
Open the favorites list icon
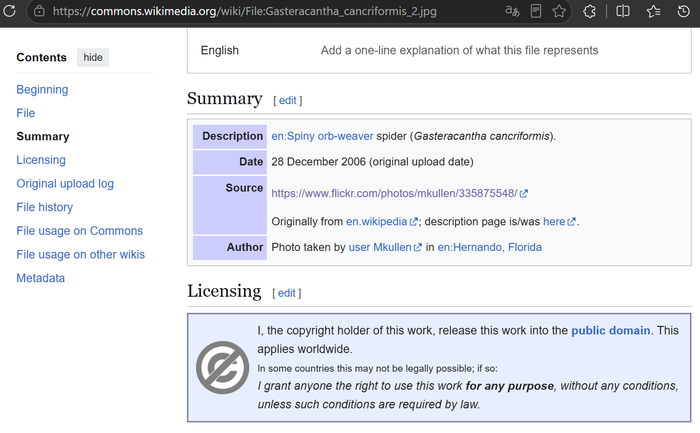pyautogui.click(x=653, y=11)
